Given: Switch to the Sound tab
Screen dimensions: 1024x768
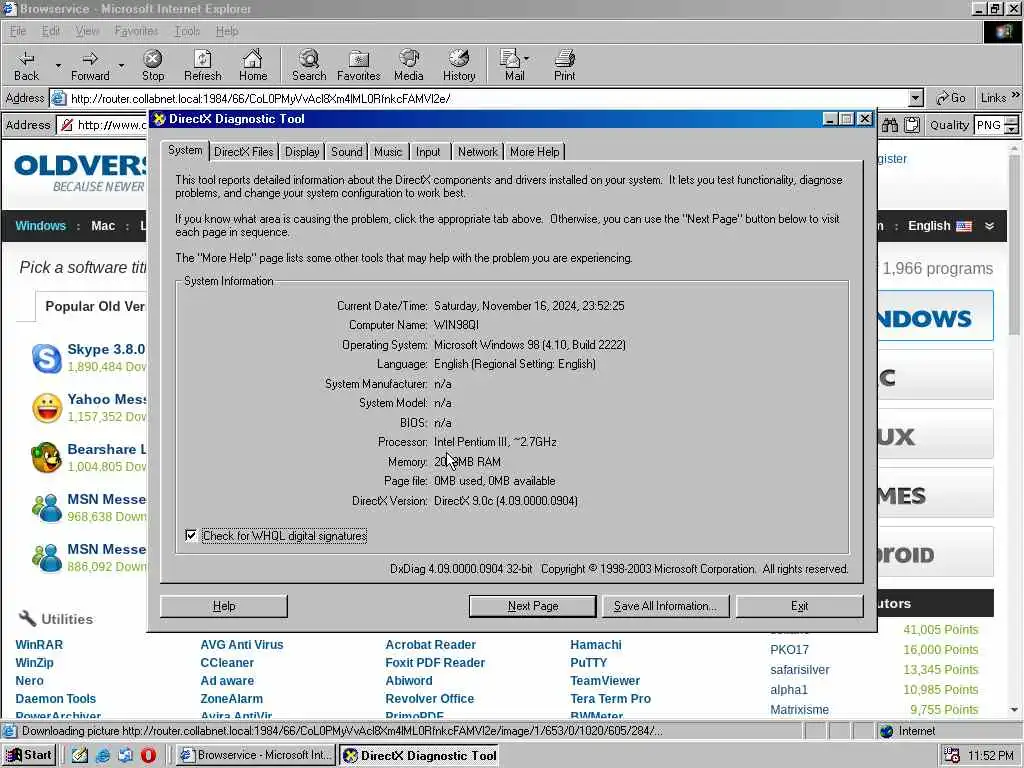Looking at the screenshot, I should tap(346, 152).
